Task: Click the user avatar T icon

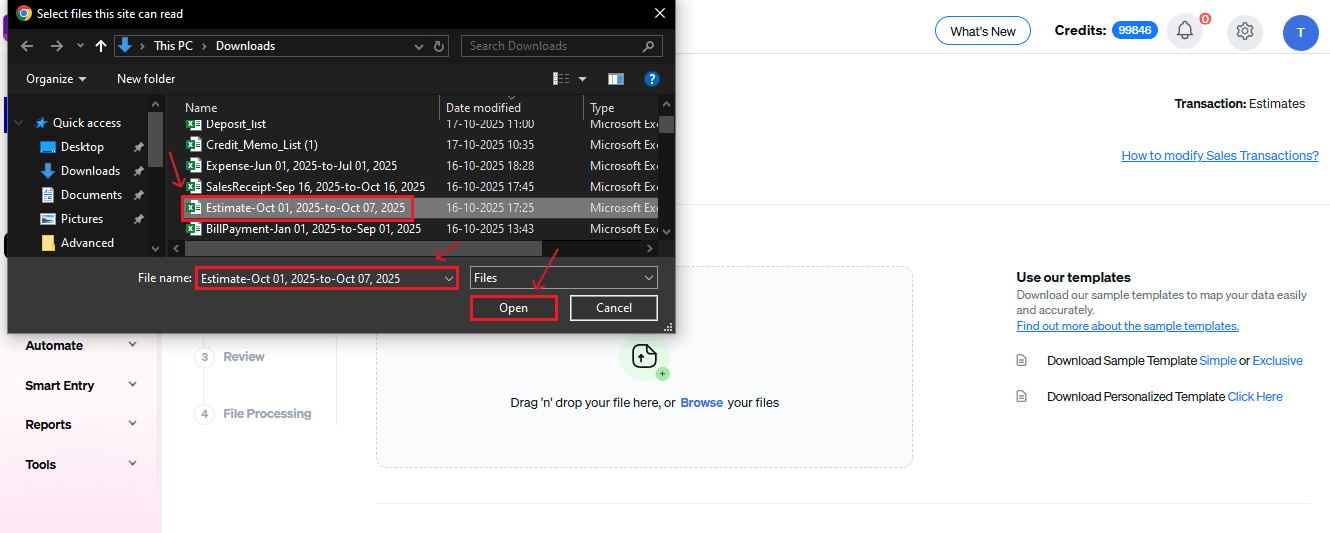Action: pyautogui.click(x=1300, y=32)
